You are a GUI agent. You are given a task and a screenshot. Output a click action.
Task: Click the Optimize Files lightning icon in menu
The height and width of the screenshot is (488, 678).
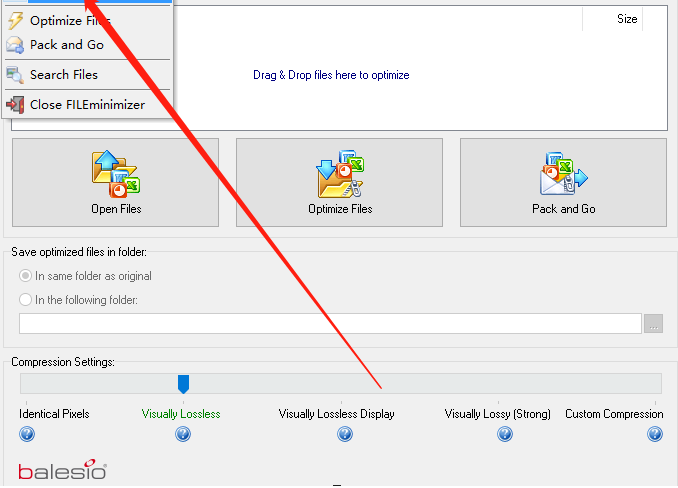click(x=16, y=20)
